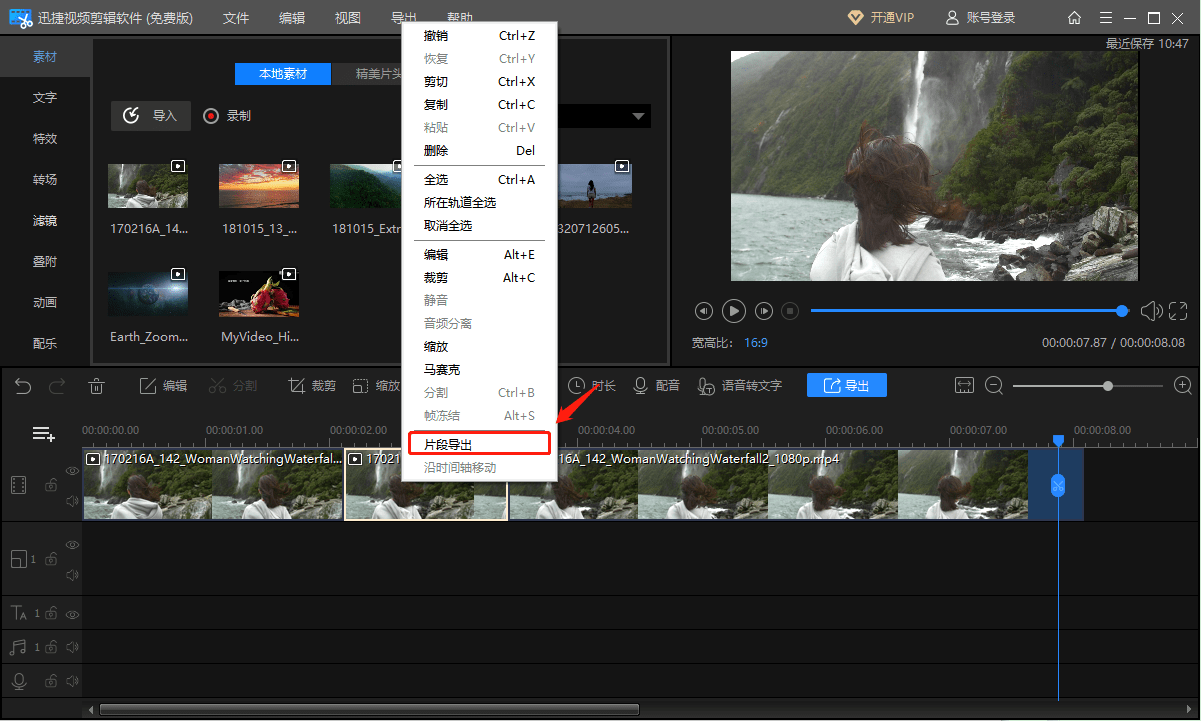The height and width of the screenshot is (721, 1201).
Task: Select the 录制 record option
Action: click(227, 116)
